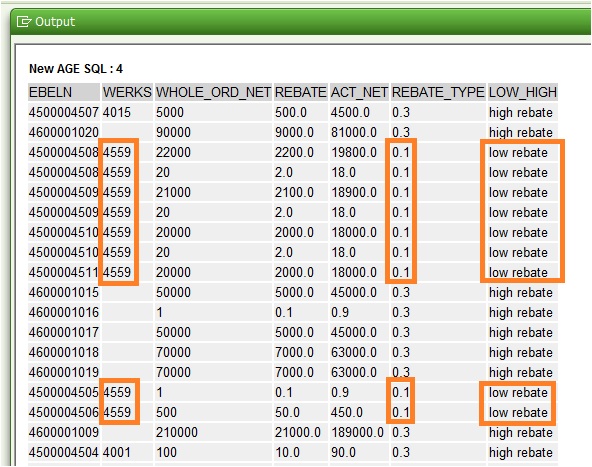592x467 pixels.
Task: Click the REBATE_TYPE column header
Action: 438,92
